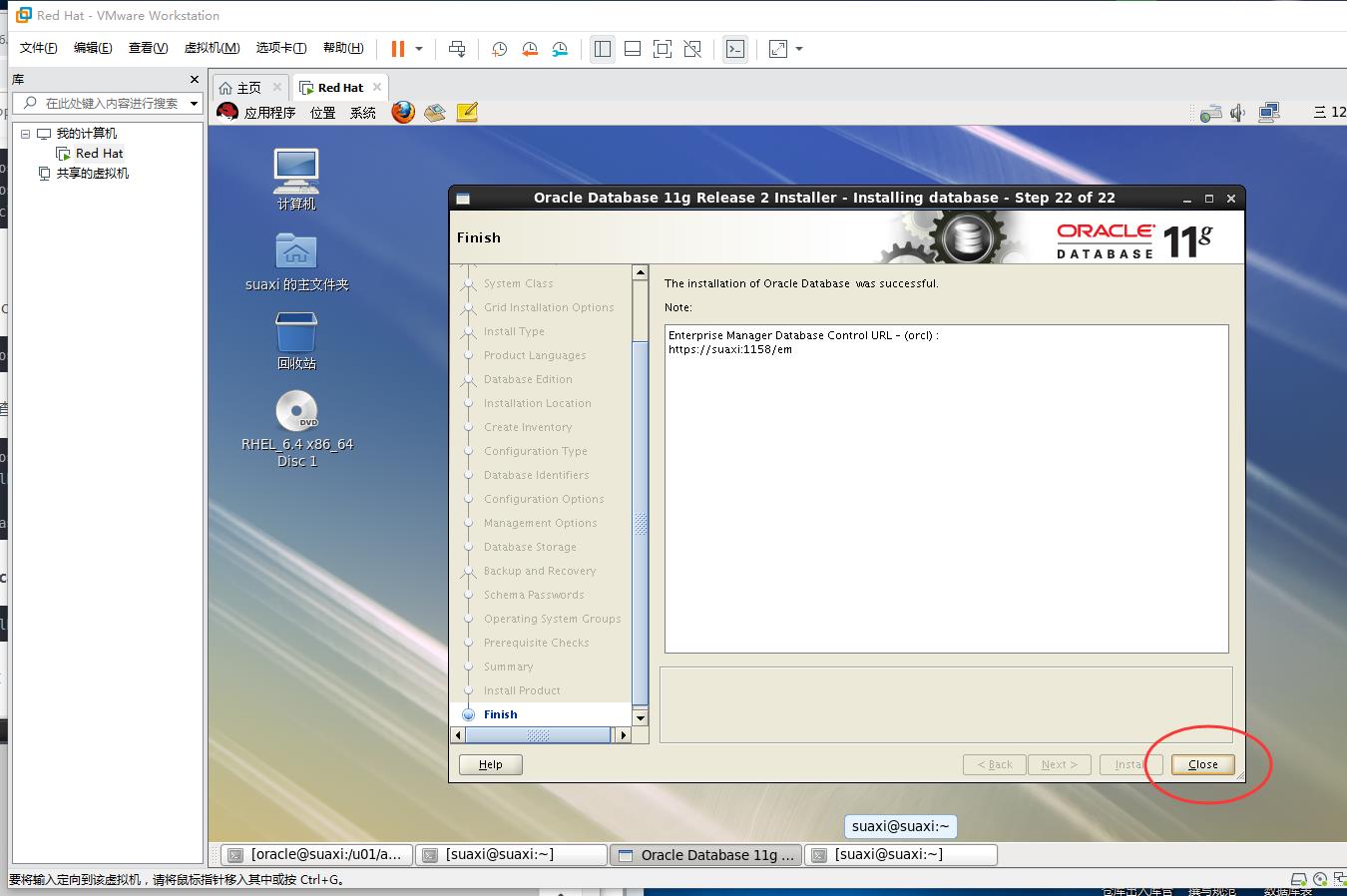Select the Finish step in installer list

(500, 714)
